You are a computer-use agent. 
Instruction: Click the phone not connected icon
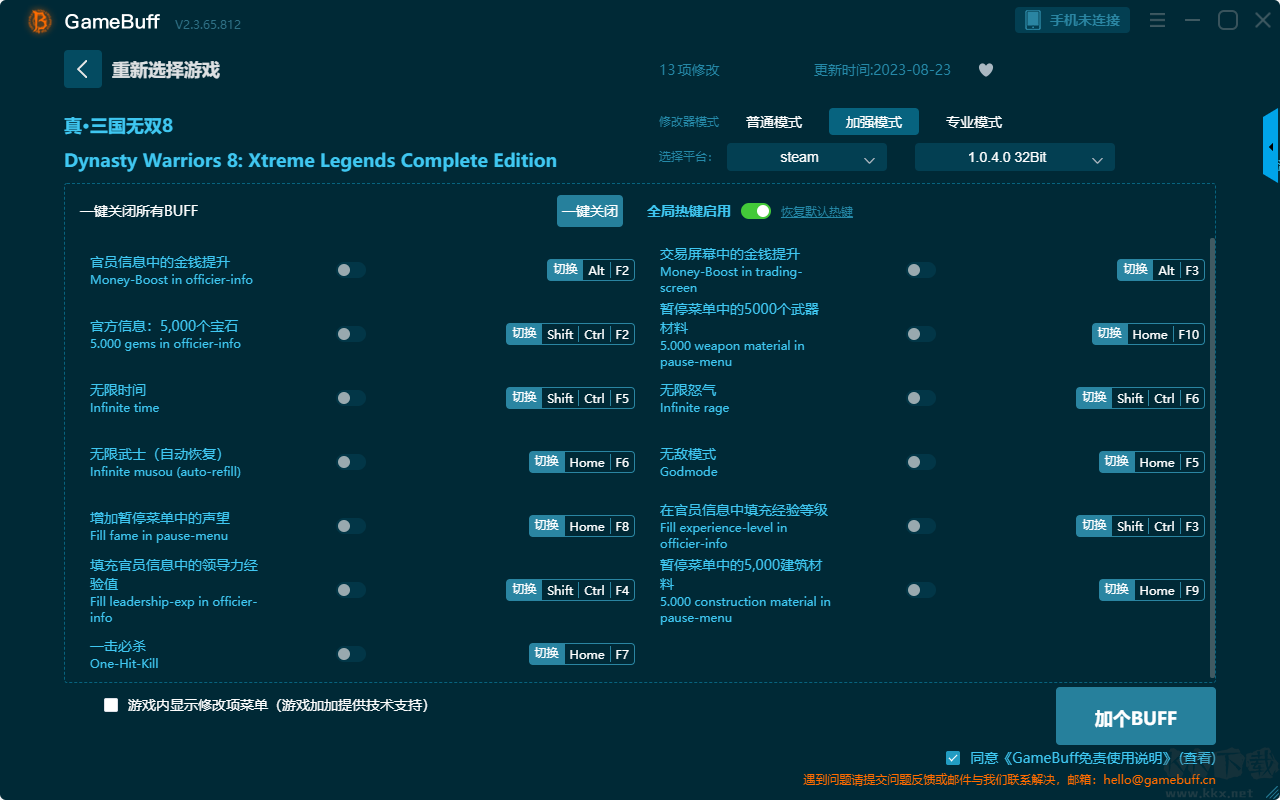(1033, 20)
